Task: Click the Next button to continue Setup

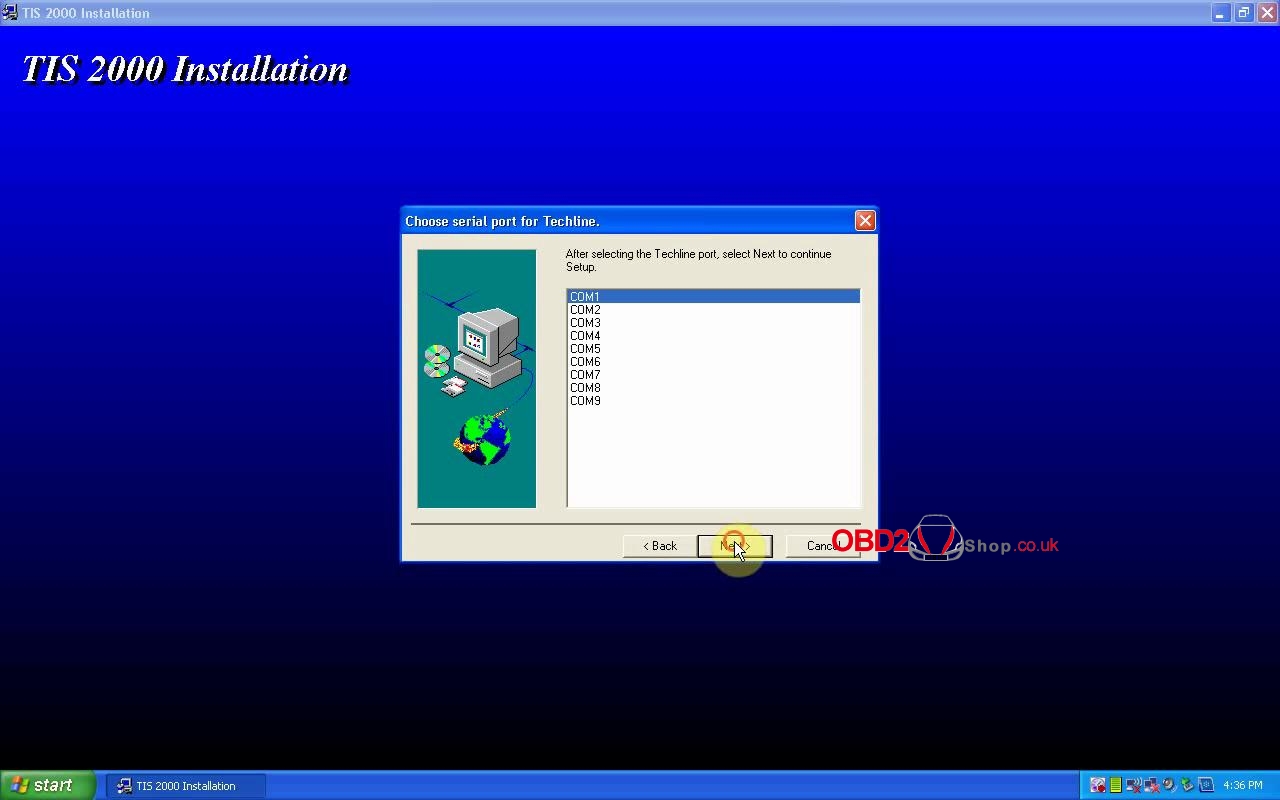Action: [734, 546]
